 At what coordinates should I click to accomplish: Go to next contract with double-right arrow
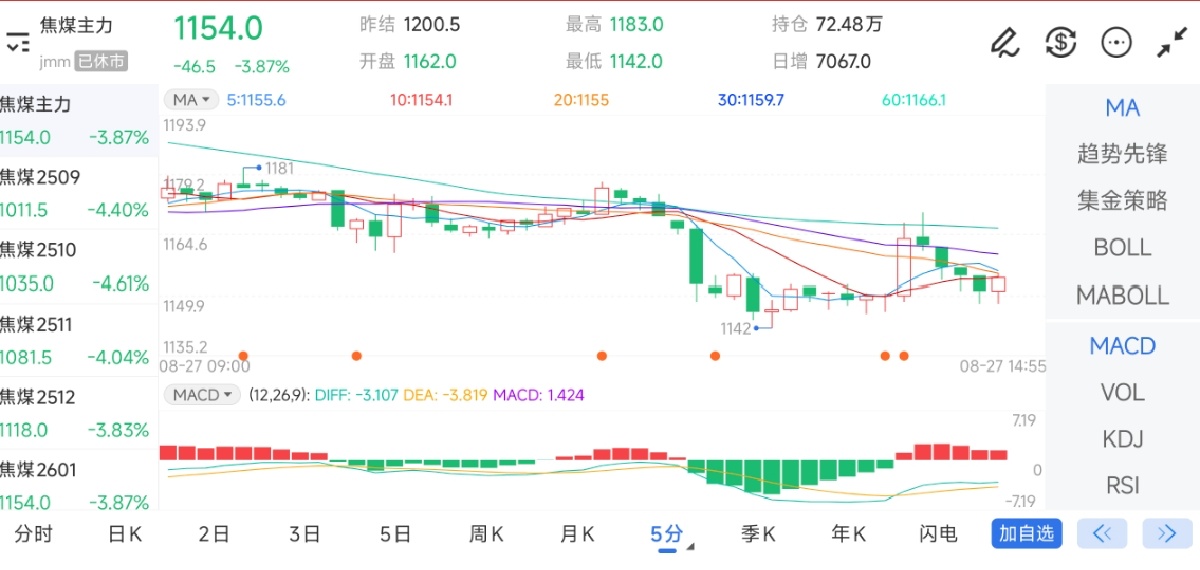[1167, 533]
